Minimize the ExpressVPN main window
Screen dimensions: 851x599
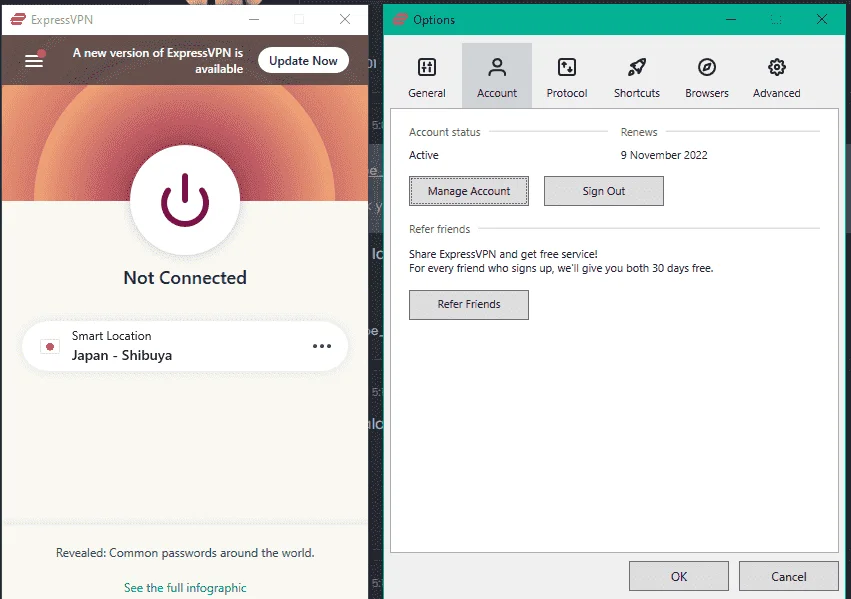(254, 20)
